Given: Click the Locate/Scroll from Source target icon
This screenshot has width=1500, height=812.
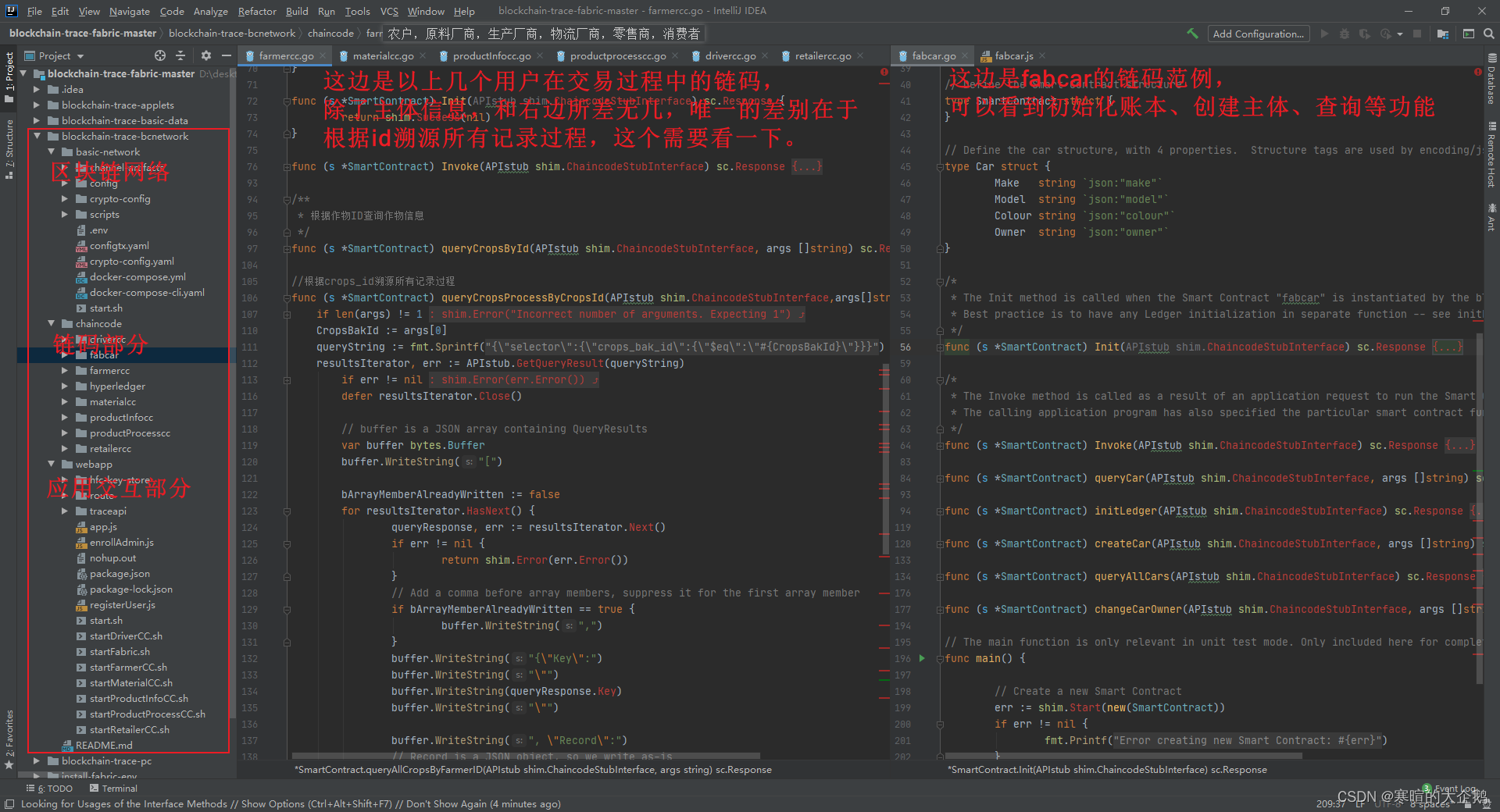Looking at the screenshot, I should (x=160, y=55).
